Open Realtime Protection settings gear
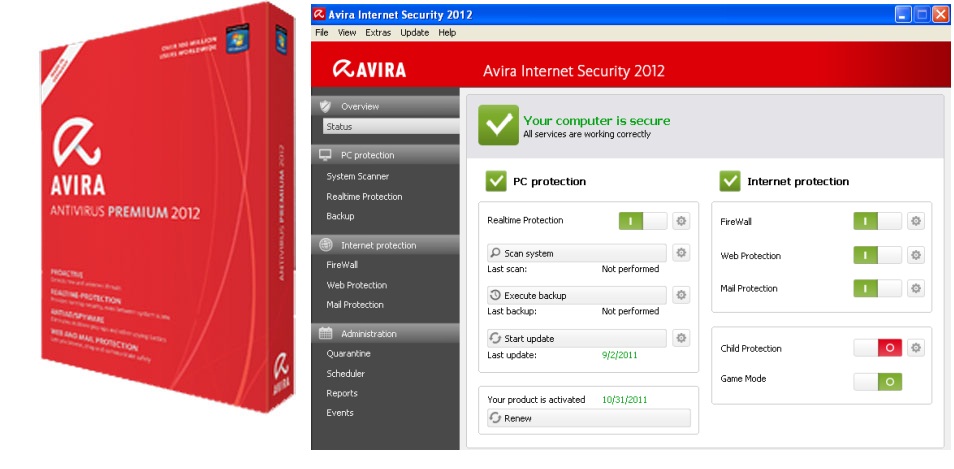 pos(681,221)
